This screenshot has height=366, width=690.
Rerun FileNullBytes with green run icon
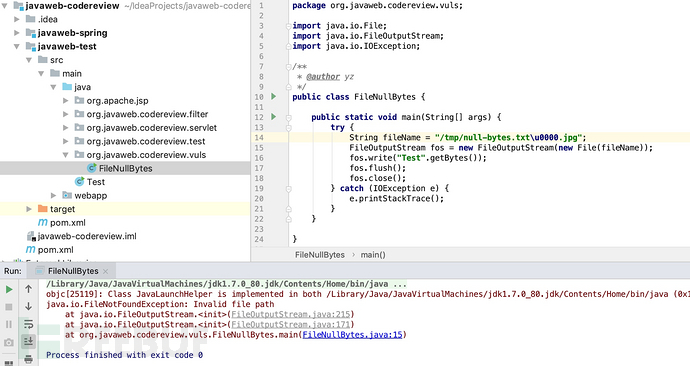pyautogui.click(x=9, y=289)
